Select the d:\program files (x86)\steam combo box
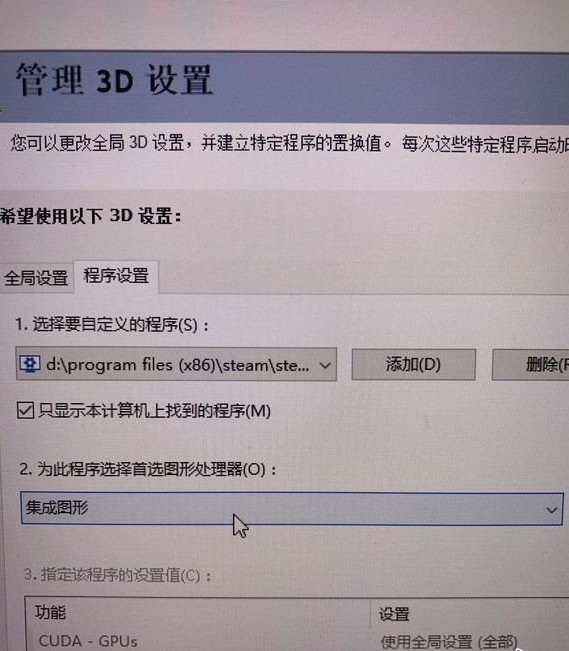 coord(176,365)
